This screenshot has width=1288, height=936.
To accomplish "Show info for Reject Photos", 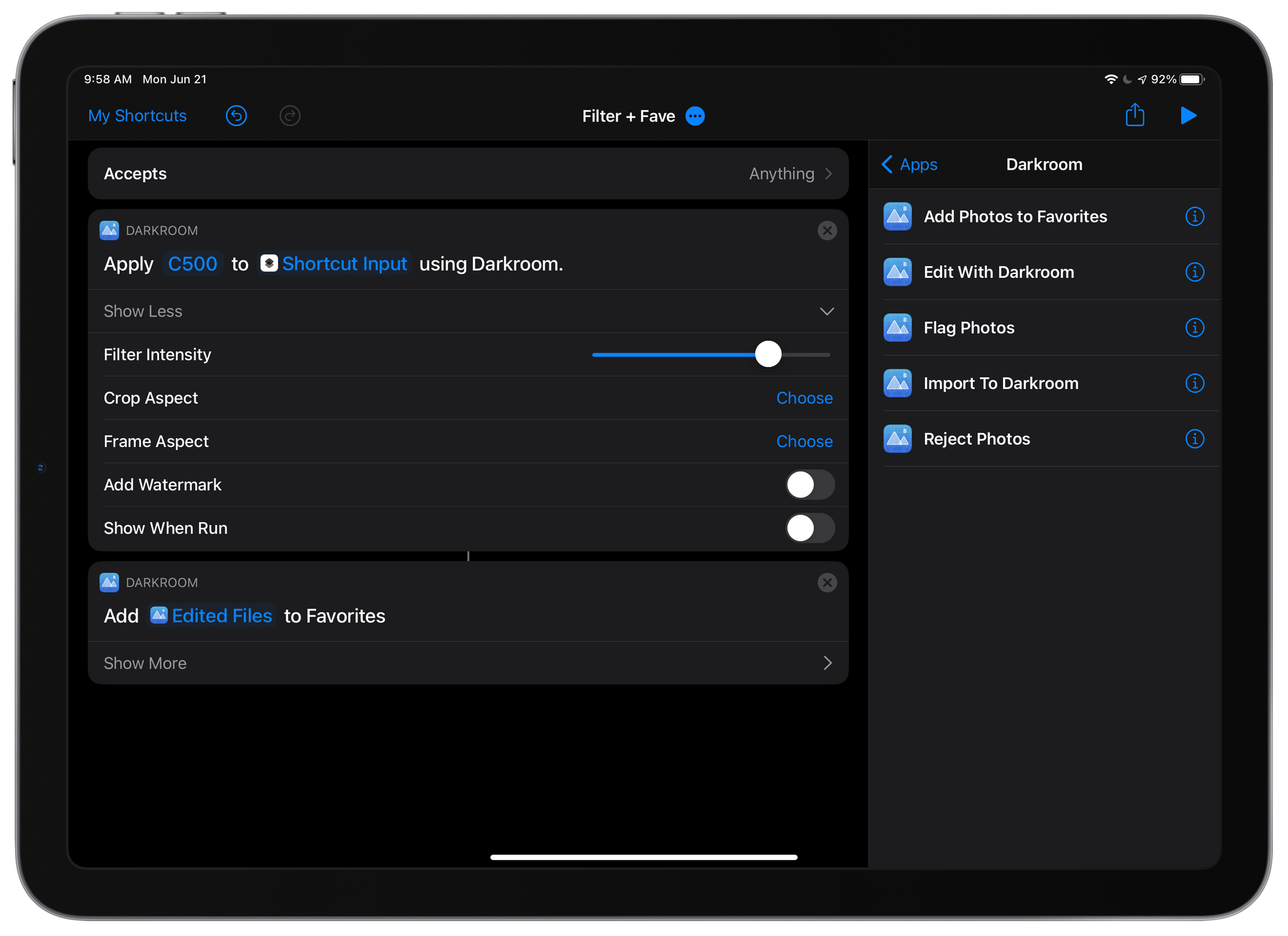I will point(1194,439).
